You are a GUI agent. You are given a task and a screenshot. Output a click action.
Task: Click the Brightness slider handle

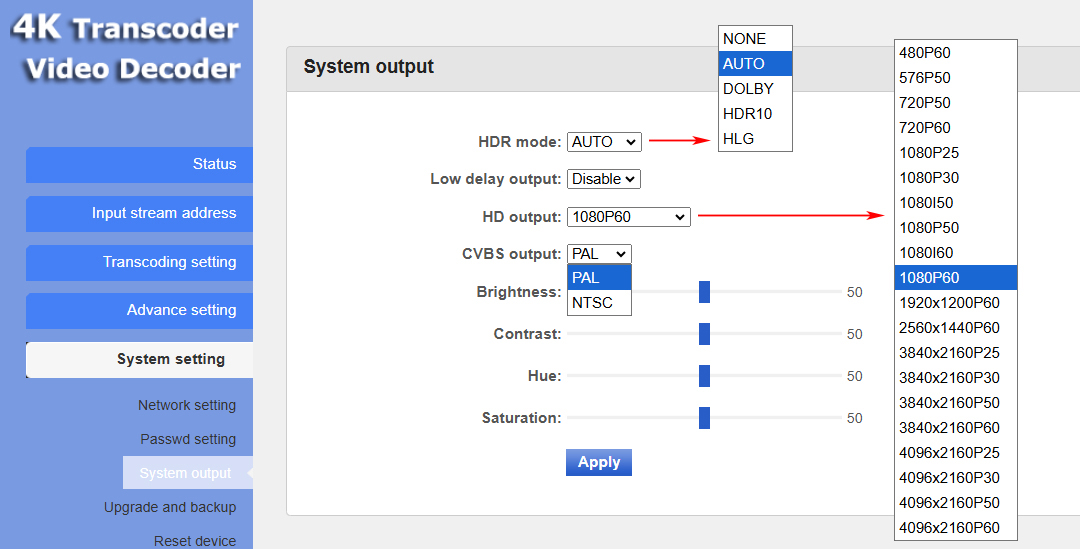(x=704, y=292)
